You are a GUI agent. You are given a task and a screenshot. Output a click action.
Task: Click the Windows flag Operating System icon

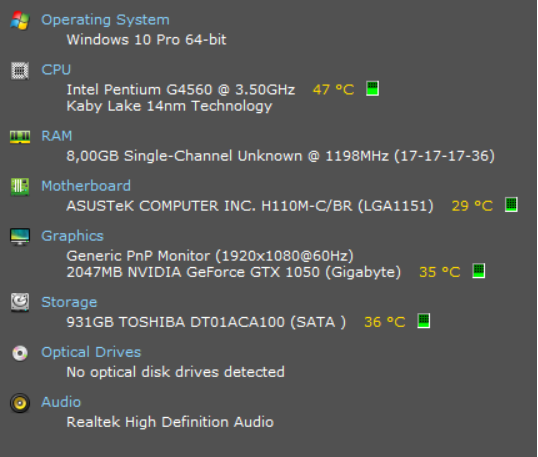20,20
